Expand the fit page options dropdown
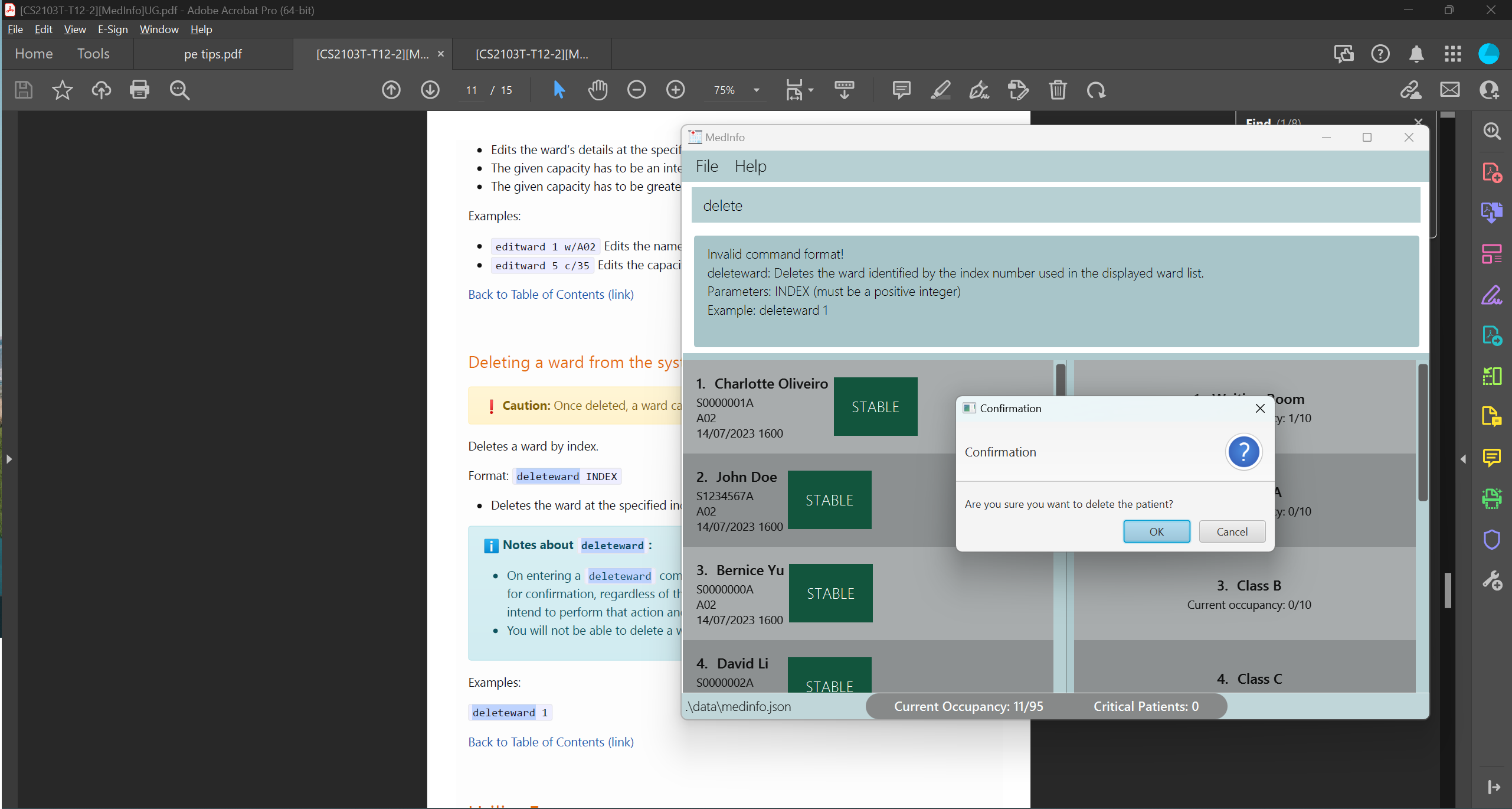 coord(811,90)
